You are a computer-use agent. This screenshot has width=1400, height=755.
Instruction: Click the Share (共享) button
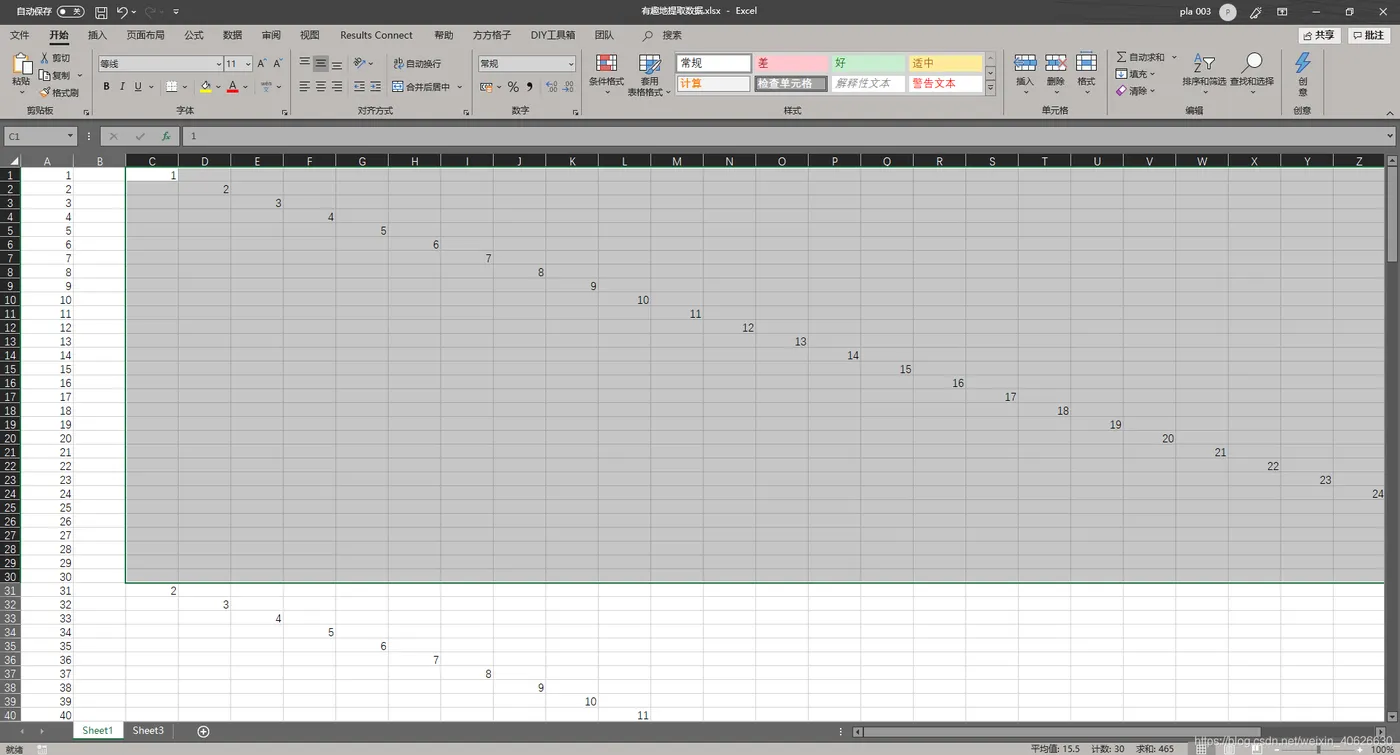click(x=1319, y=35)
